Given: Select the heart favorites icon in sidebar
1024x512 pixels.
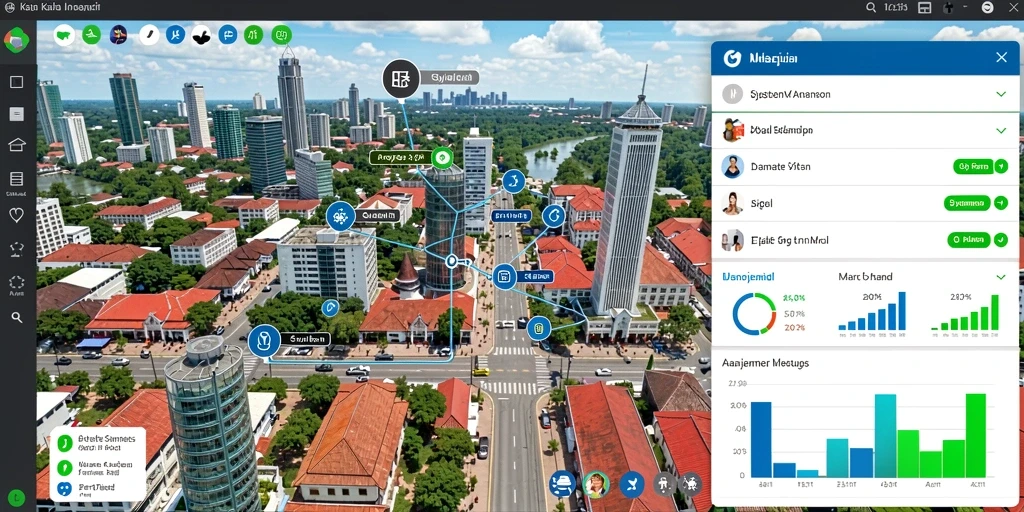Looking at the screenshot, I should (17, 214).
